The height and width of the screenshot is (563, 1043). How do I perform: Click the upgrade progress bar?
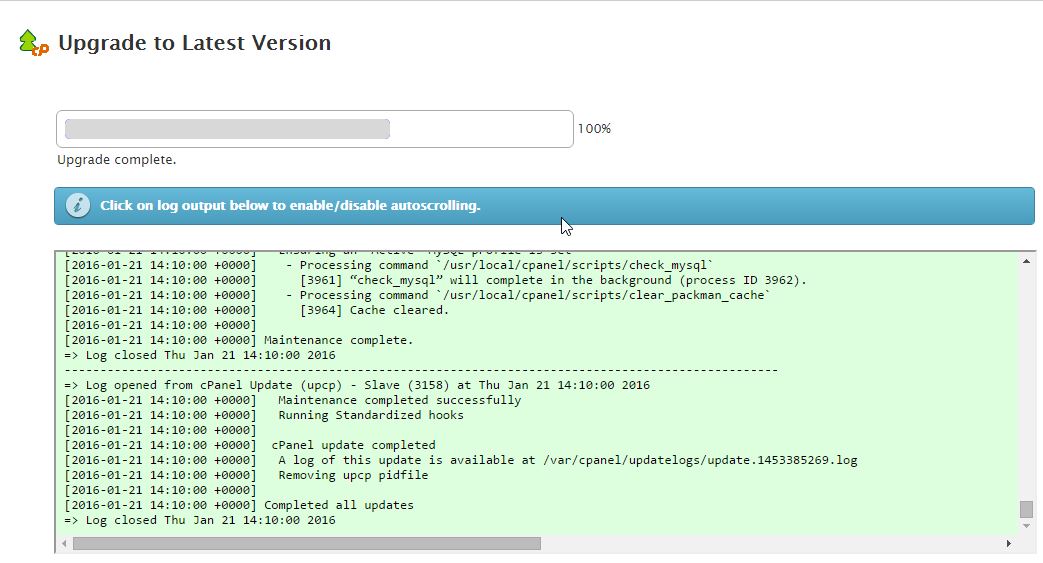[315, 129]
